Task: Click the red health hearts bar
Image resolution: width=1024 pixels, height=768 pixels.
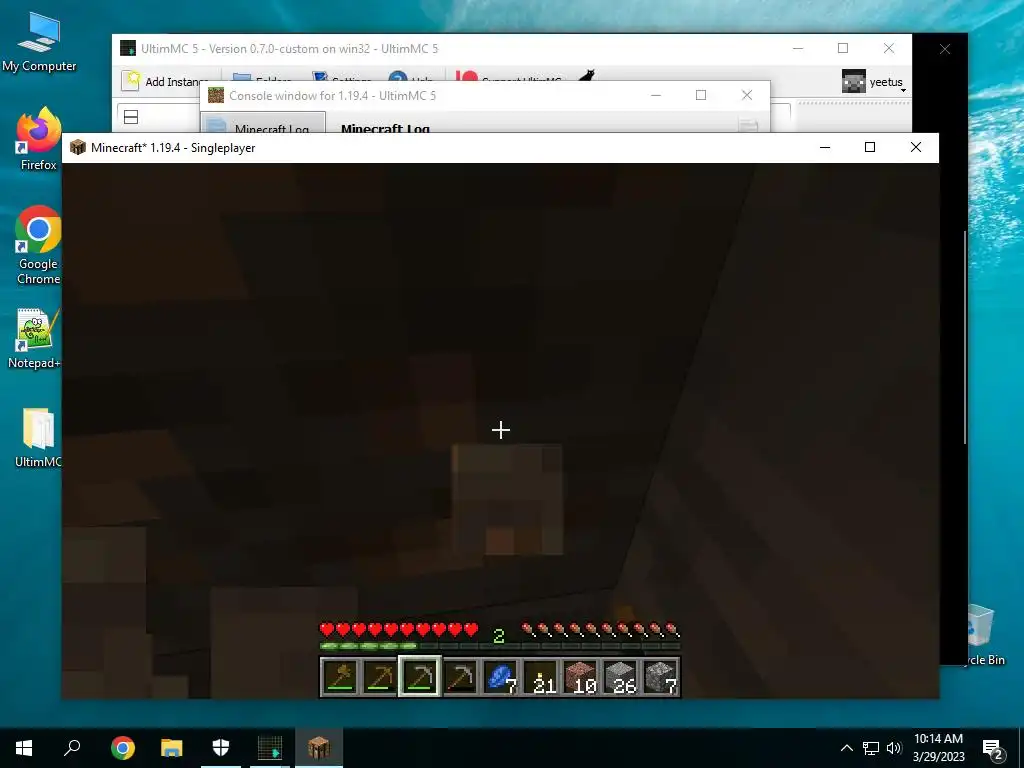Action: point(399,630)
